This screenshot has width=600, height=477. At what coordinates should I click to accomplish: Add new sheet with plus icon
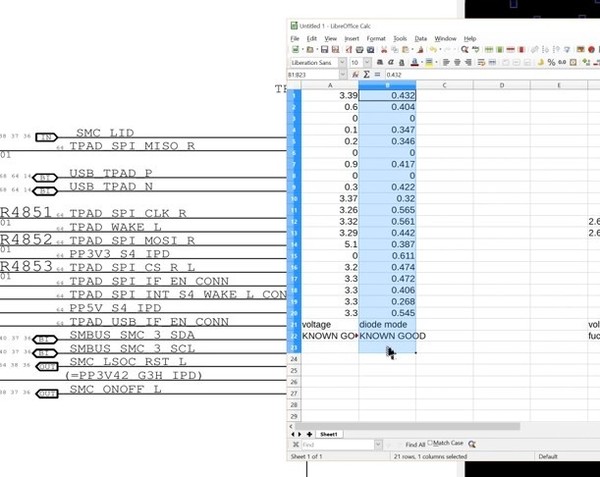[x=310, y=434]
